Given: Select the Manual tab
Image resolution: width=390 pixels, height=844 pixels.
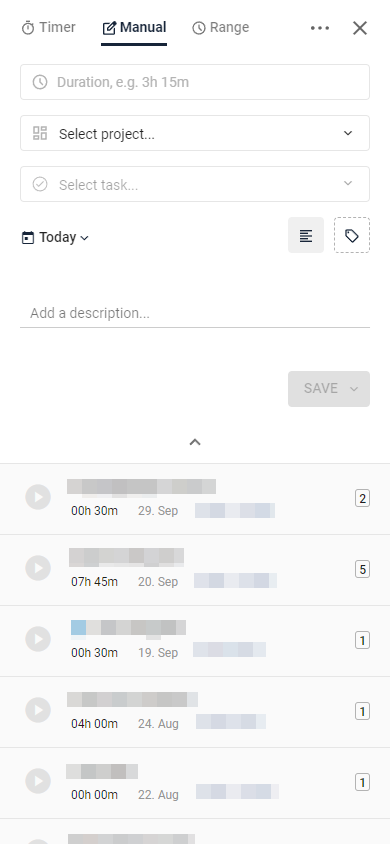Looking at the screenshot, I should [134, 27].
